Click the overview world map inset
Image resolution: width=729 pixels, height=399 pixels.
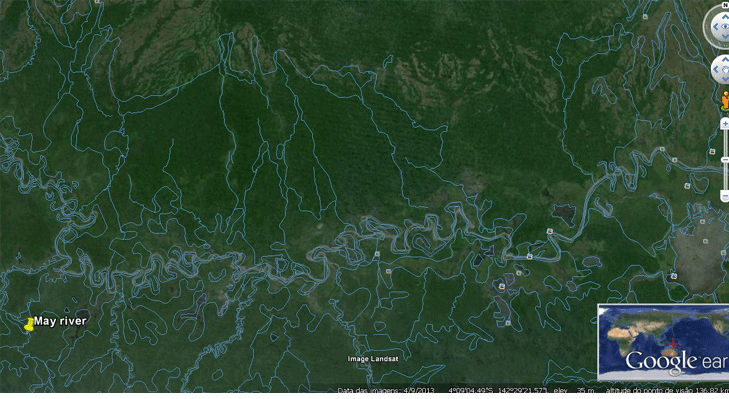coord(663,343)
